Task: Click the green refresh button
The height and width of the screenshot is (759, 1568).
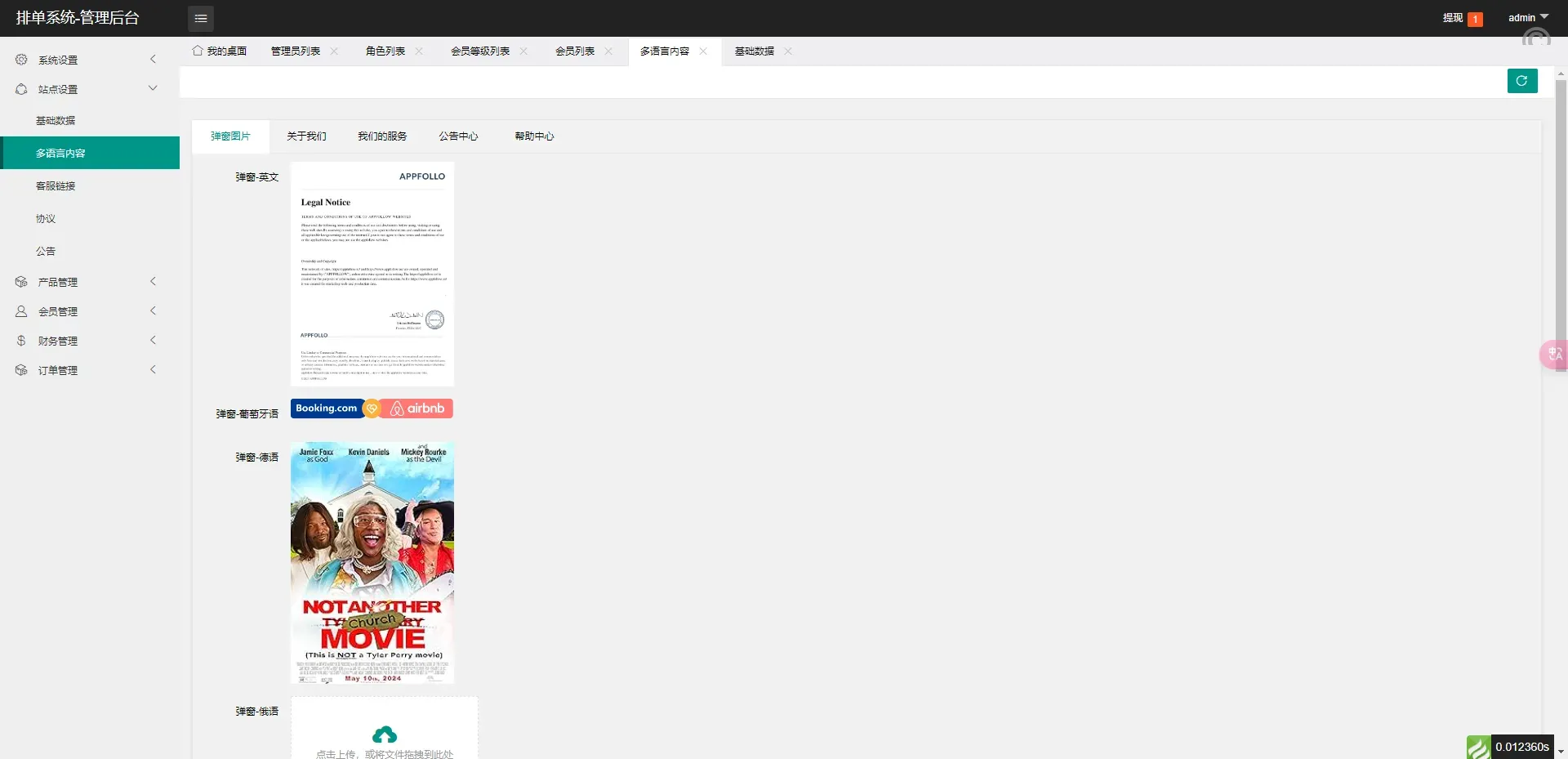Action: (1521, 81)
